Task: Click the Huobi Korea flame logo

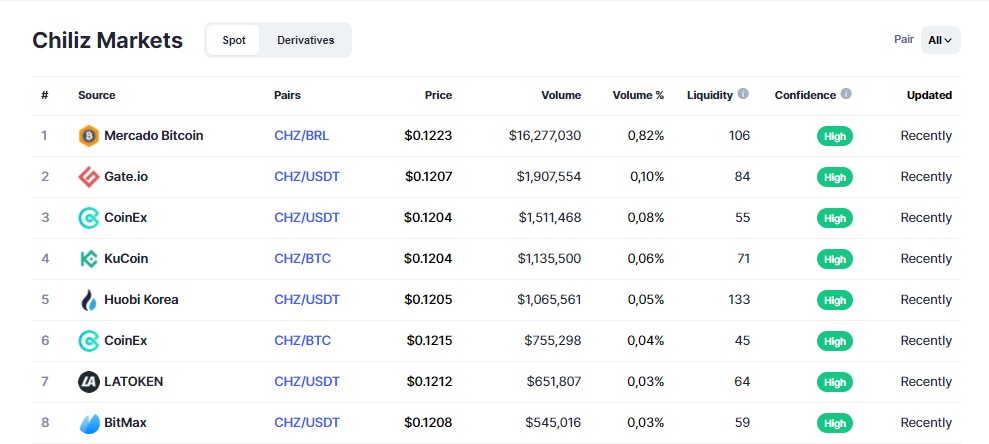Action: click(x=89, y=300)
